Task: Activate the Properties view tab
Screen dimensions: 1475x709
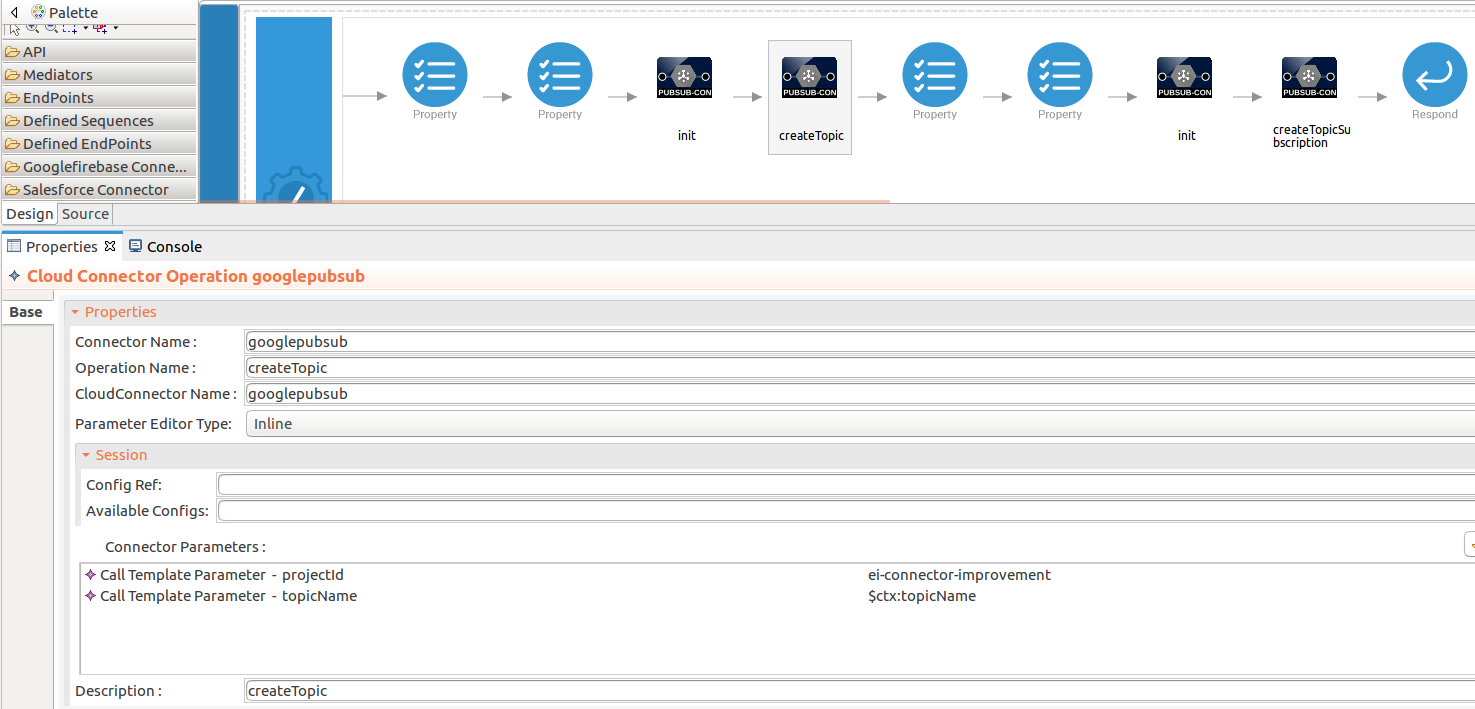Action: coord(61,246)
